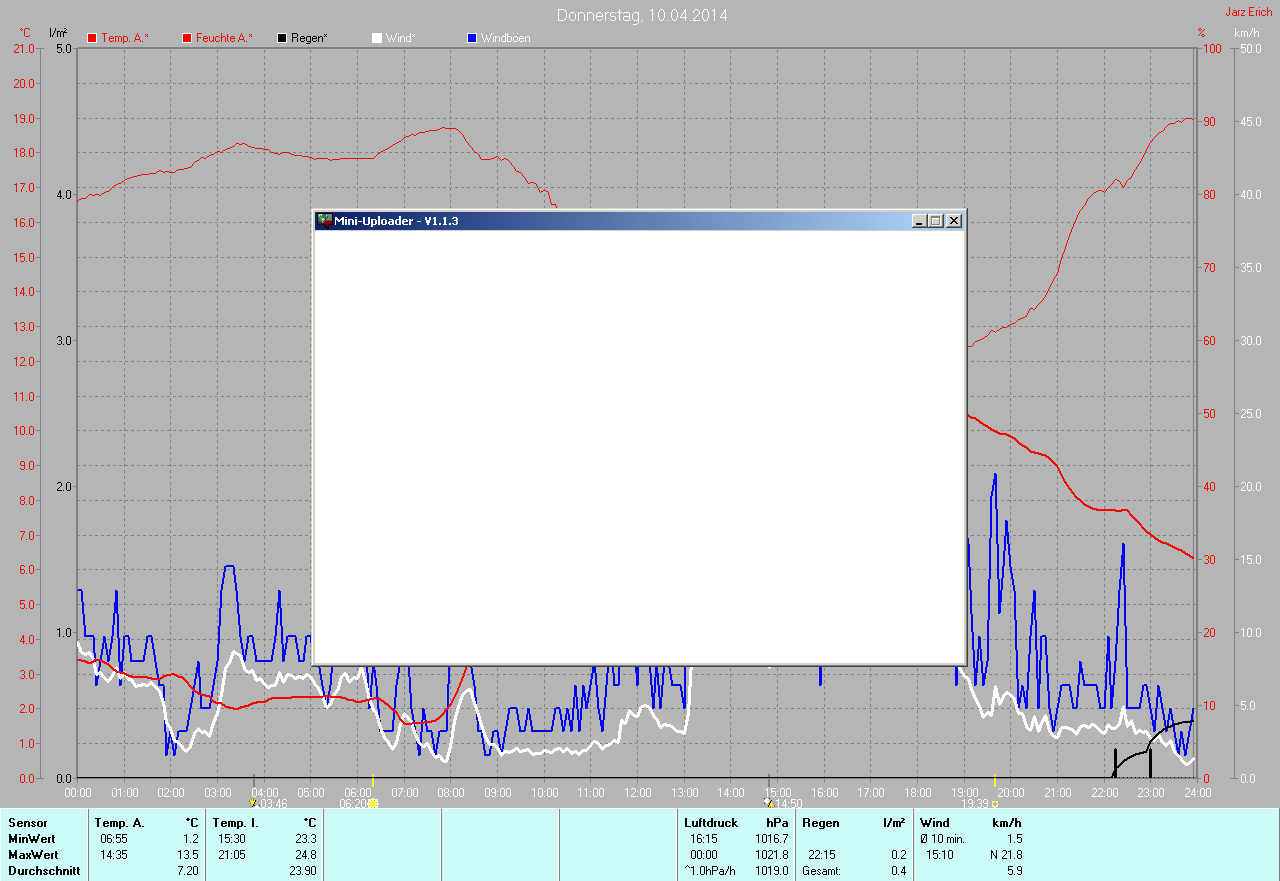Click the date title Donnerstag, 10.04.2014
The width and height of the screenshot is (1280, 881).
[x=642, y=15]
